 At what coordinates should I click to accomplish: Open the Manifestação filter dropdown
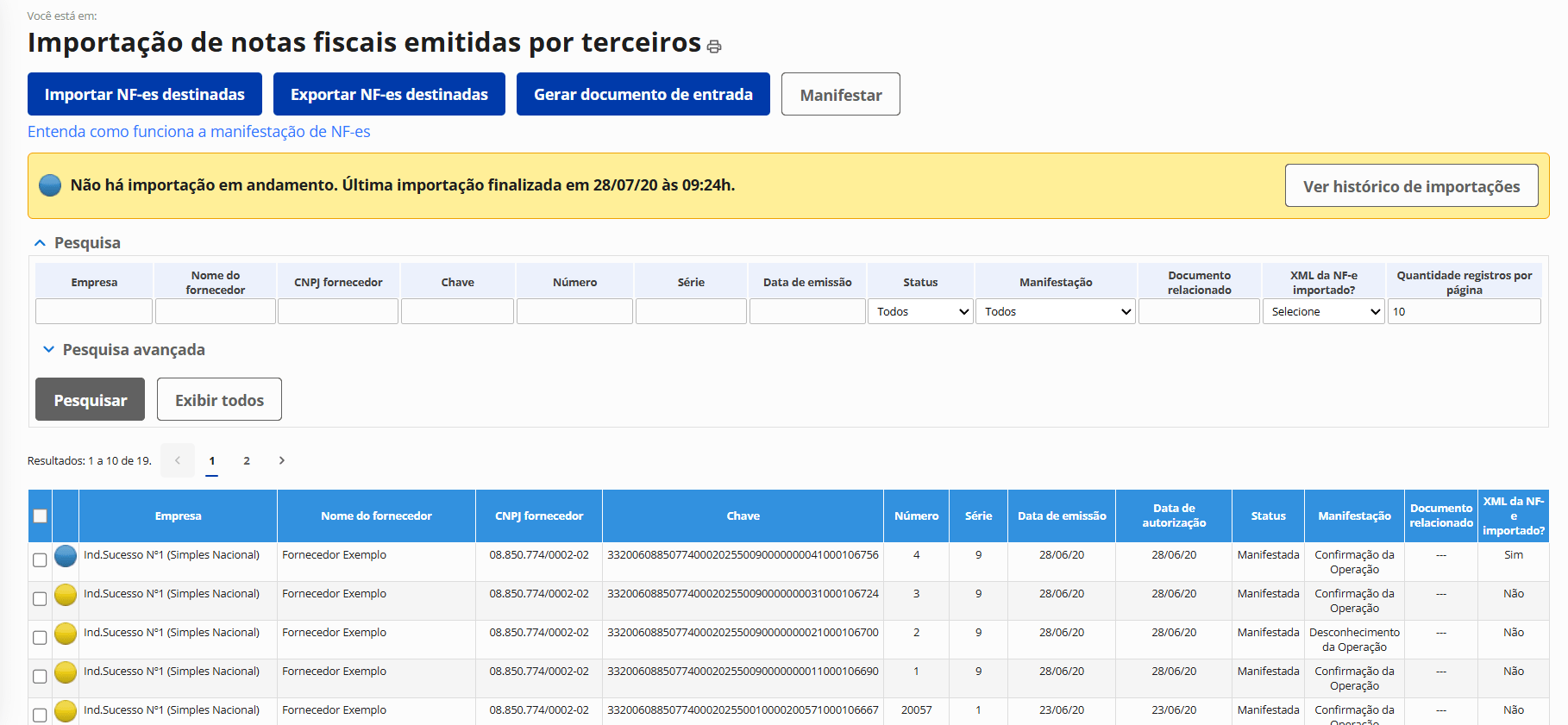[1056, 311]
